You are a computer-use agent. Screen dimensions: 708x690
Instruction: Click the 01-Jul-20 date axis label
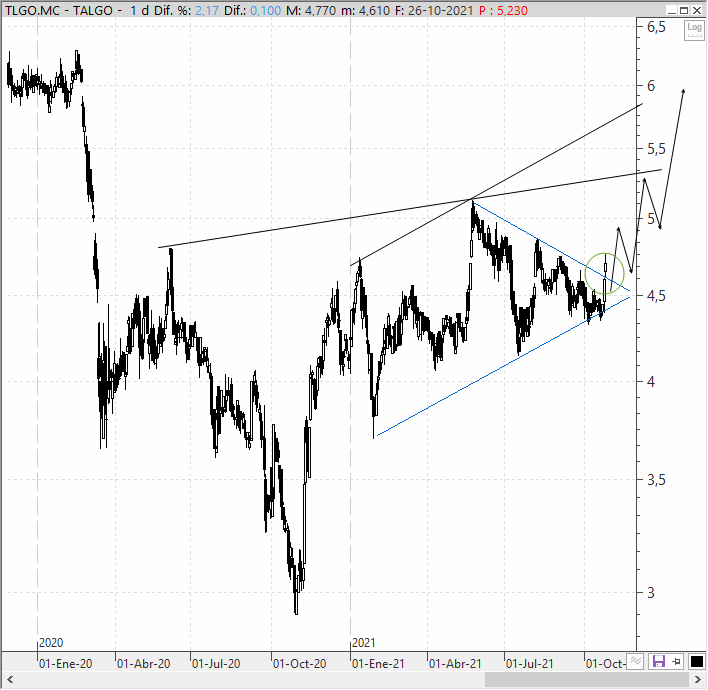coord(216,664)
